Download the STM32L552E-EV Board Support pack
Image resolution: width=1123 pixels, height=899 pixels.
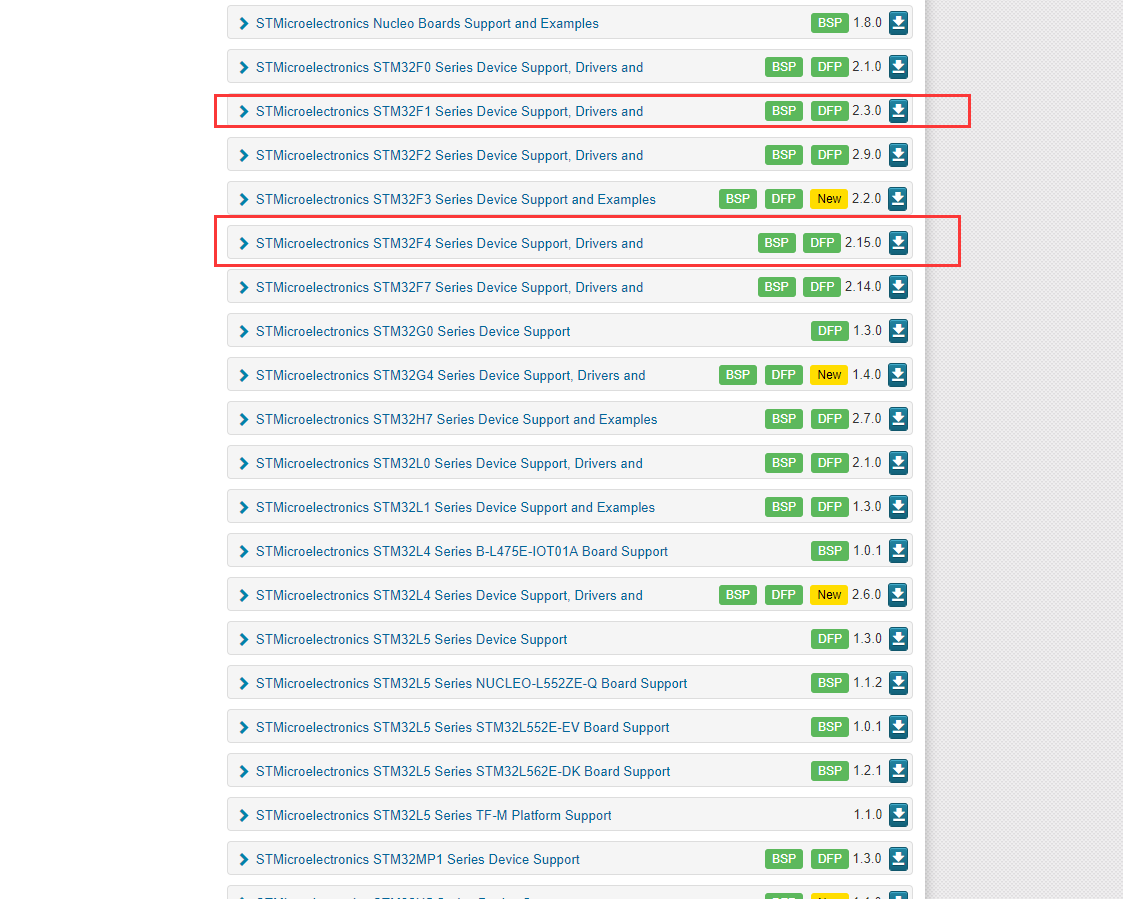coord(898,726)
